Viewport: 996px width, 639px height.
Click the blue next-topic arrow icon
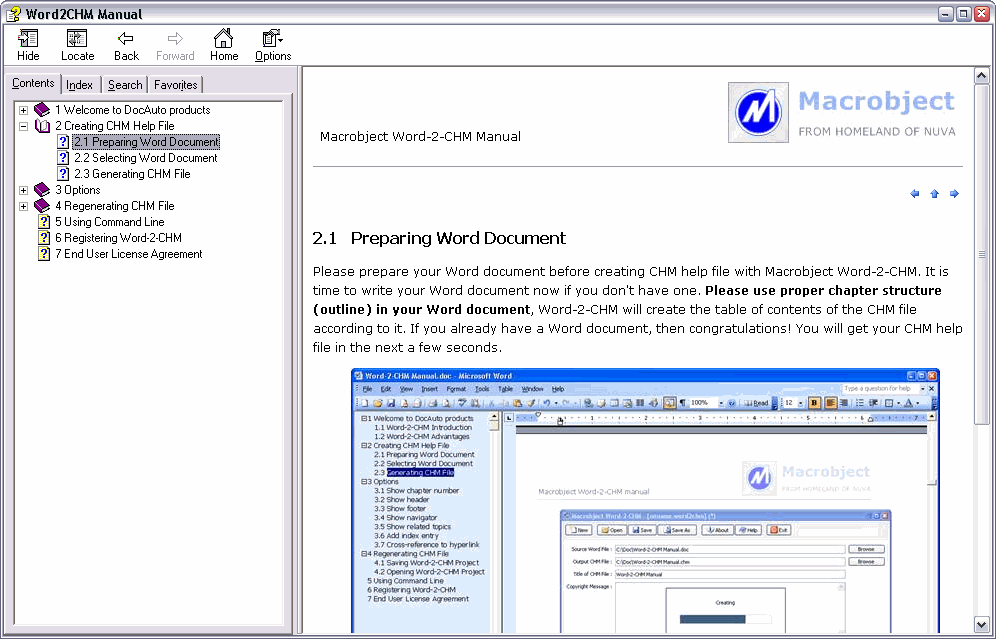point(955,193)
